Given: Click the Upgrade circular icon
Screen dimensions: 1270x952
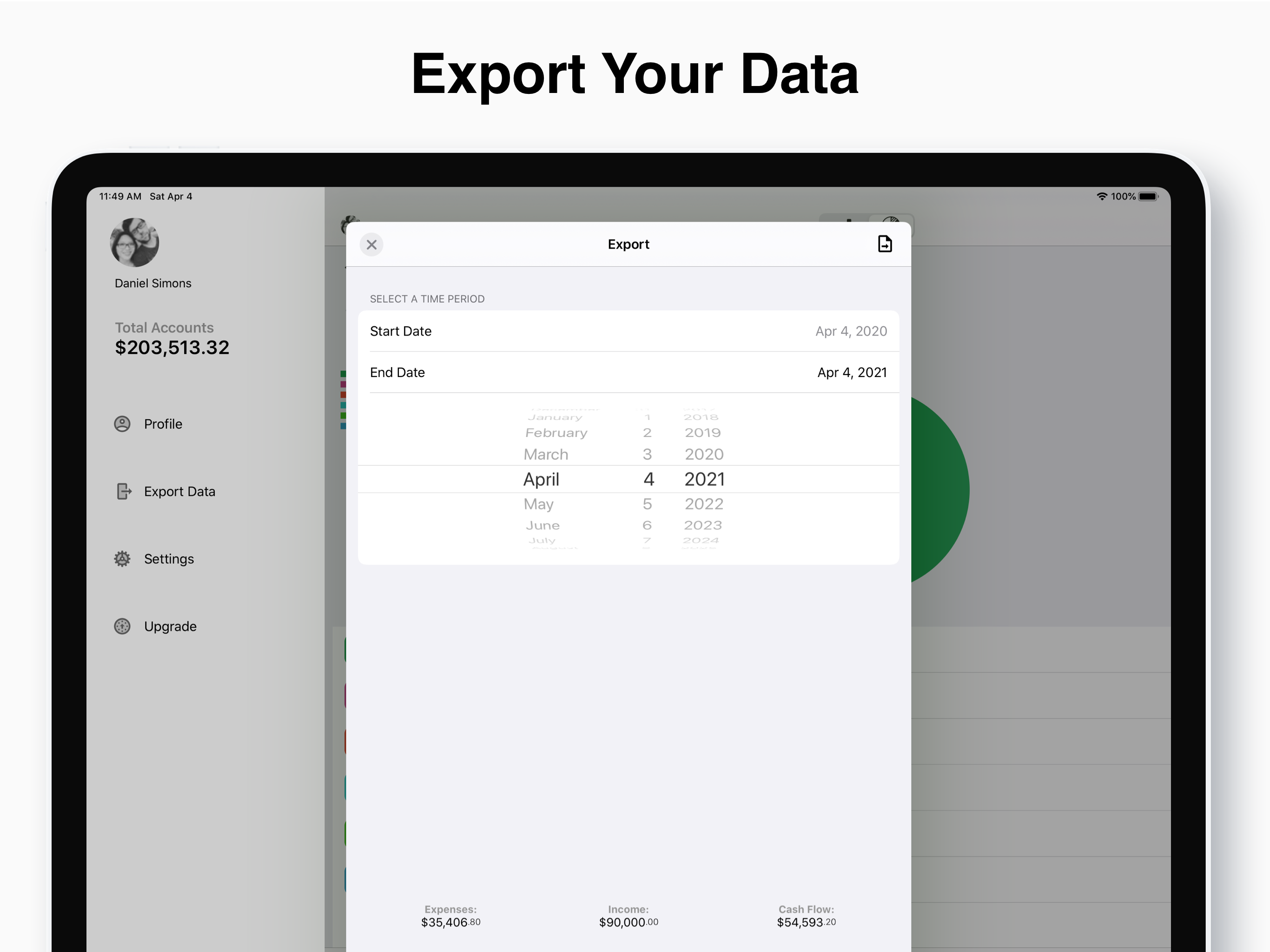Looking at the screenshot, I should pyautogui.click(x=122, y=626).
